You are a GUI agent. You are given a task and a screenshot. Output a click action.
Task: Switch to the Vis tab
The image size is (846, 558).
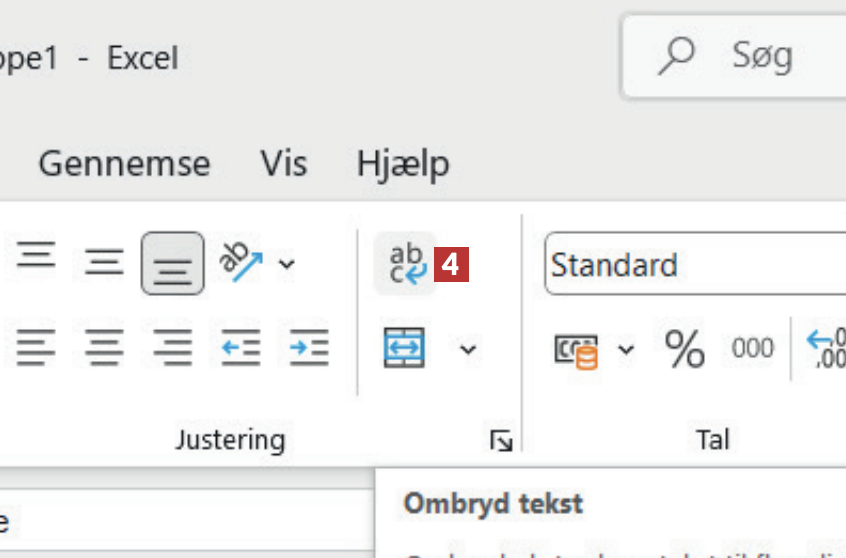[x=284, y=163]
